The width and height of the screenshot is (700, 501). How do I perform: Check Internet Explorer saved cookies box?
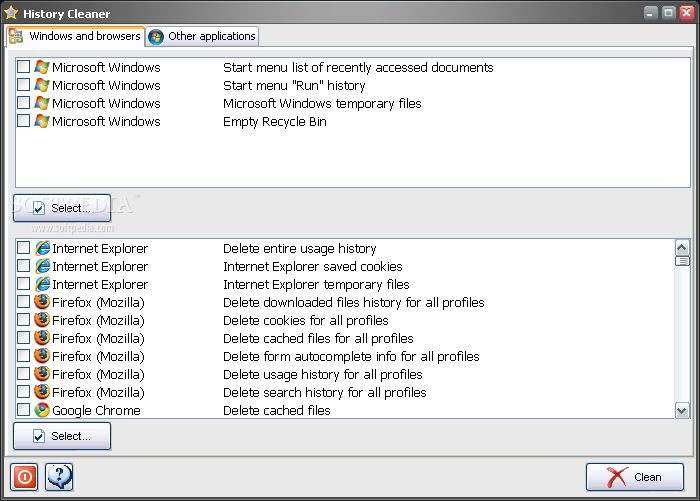tap(23, 266)
